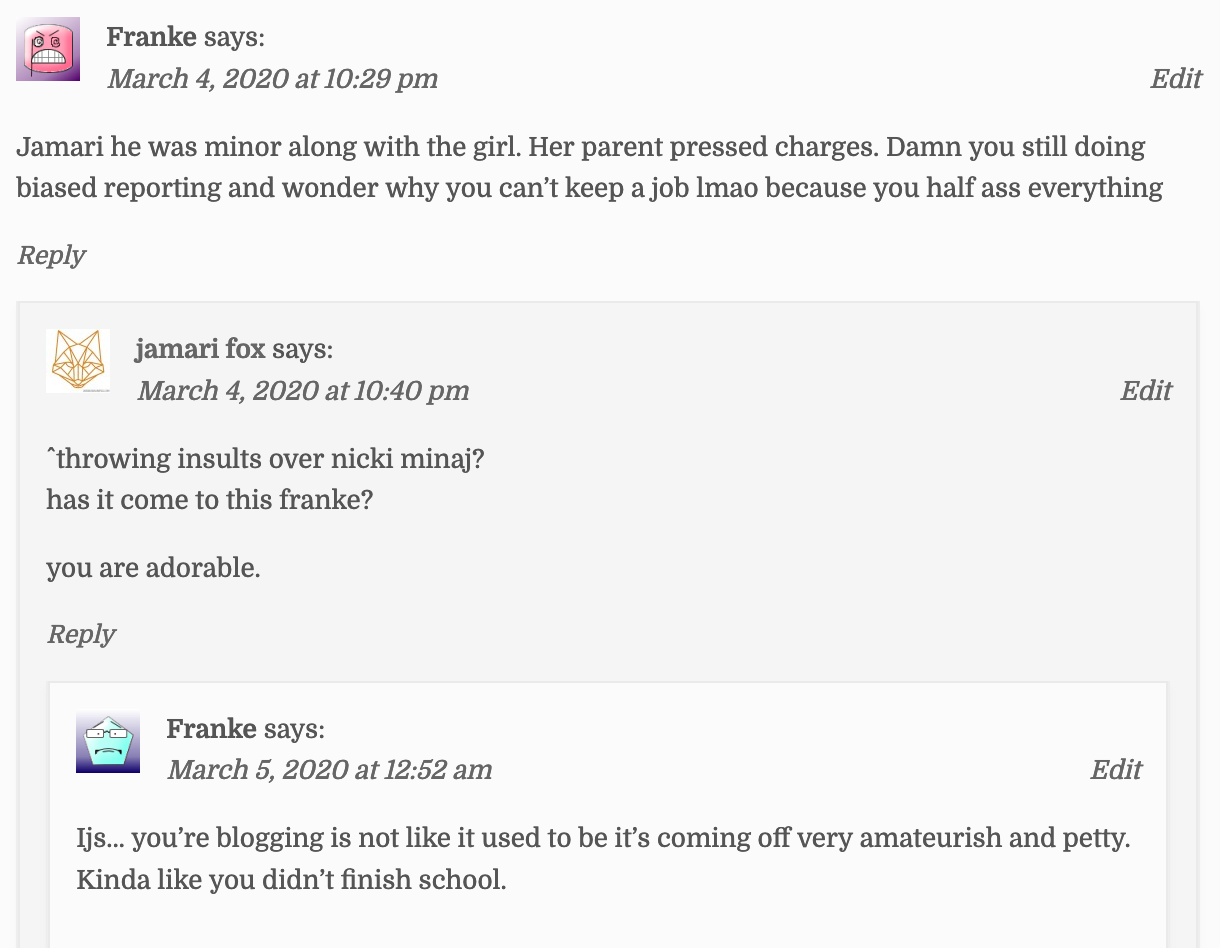Image resolution: width=1220 pixels, height=948 pixels.
Task: Open the March 4, 10:40 pm comment permalink
Action: (302, 391)
